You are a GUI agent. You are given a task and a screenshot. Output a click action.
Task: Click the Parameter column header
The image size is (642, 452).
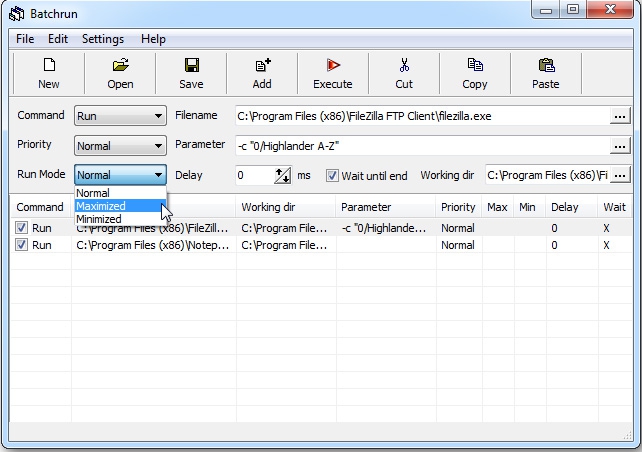[x=386, y=207]
